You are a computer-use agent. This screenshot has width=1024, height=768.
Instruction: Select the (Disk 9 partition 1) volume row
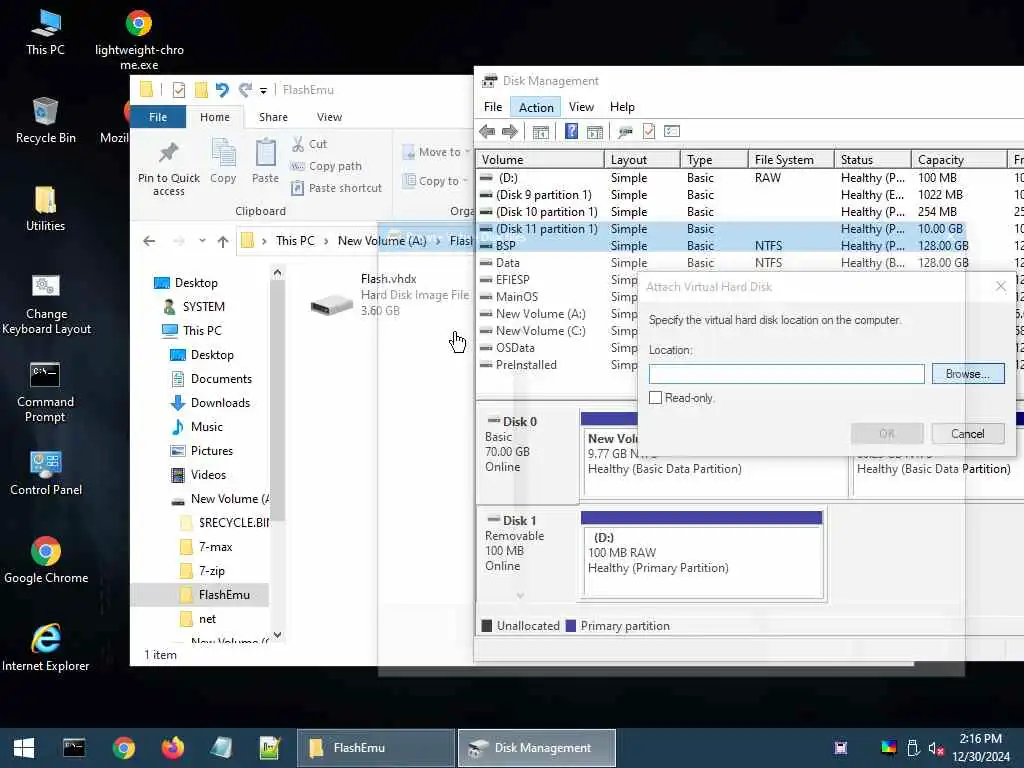[750, 195]
